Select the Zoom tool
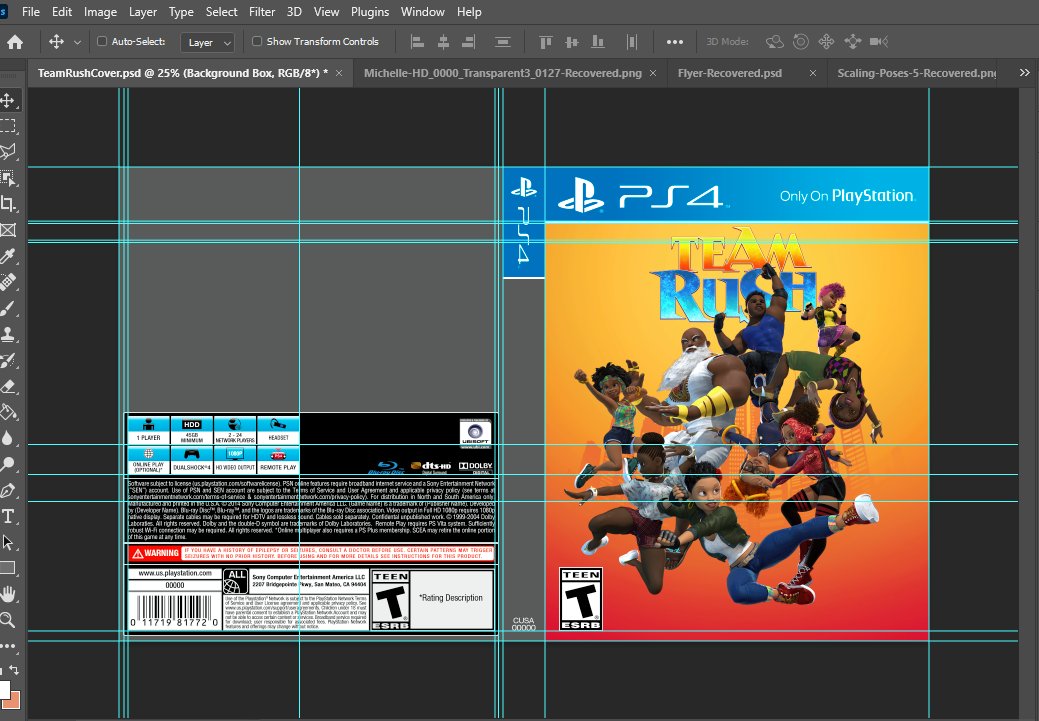Viewport: 1039px width, 721px height. click(x=8, y=620)
